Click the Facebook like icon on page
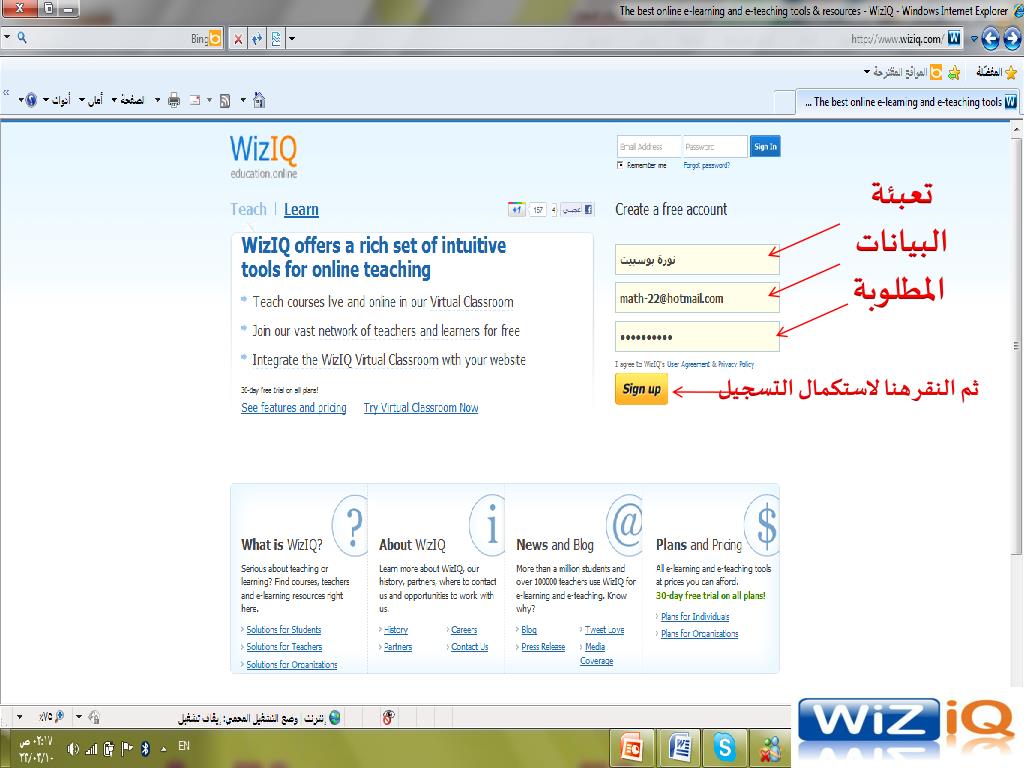 pyautogui.click(x=577, y=210)
